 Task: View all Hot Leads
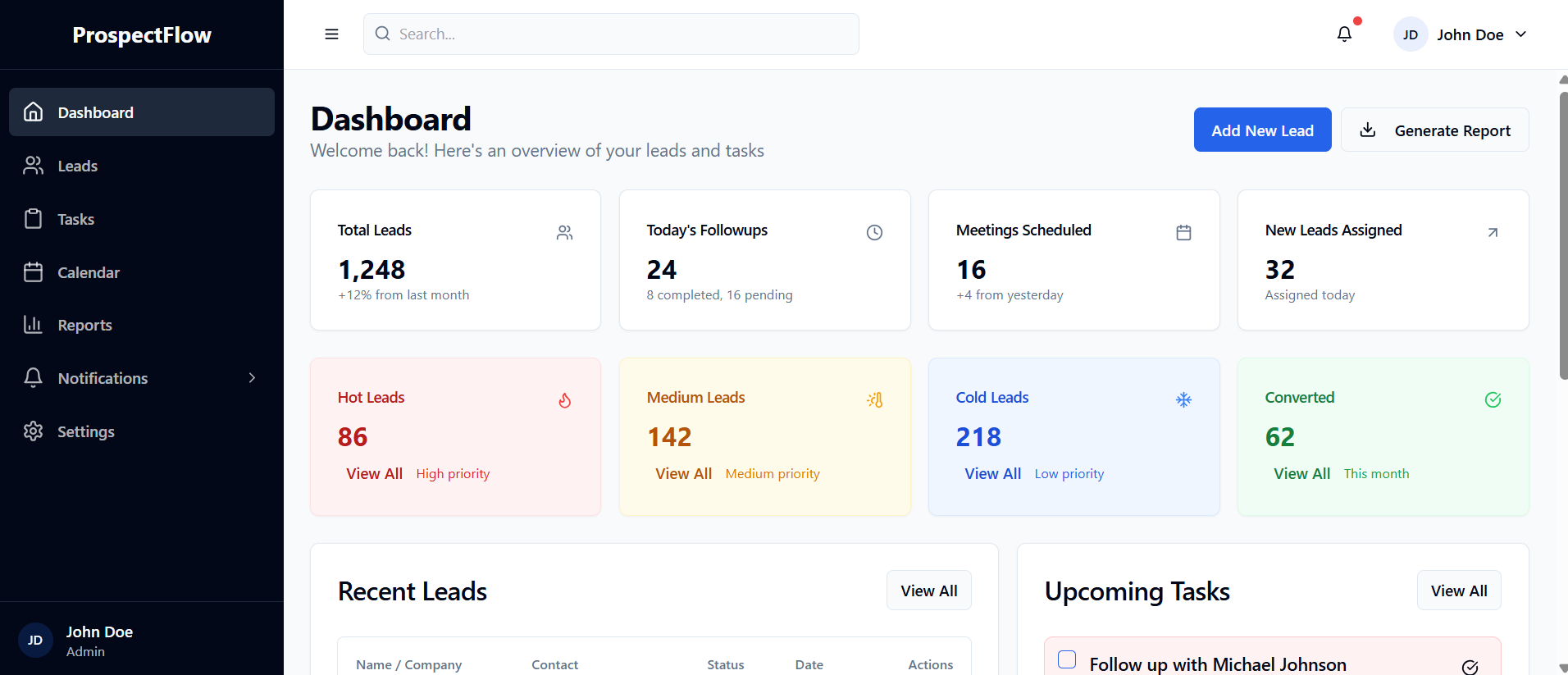pos(374,473)
